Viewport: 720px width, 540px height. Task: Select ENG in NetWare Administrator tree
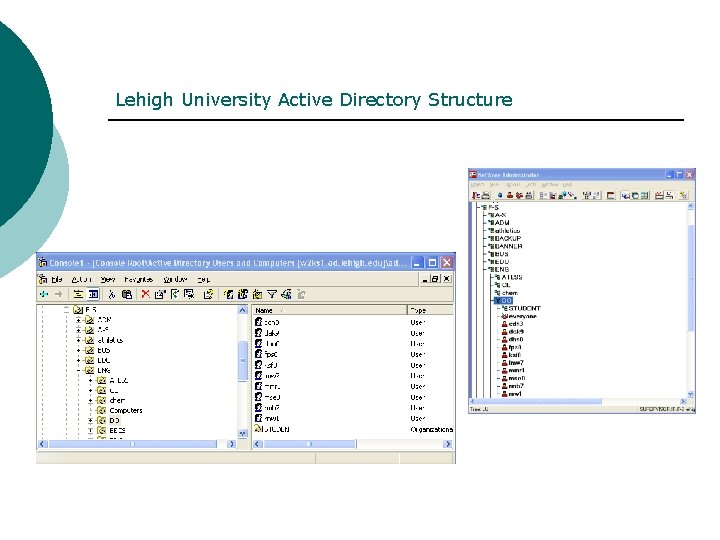pyautogui.click(x=501, y=270)
